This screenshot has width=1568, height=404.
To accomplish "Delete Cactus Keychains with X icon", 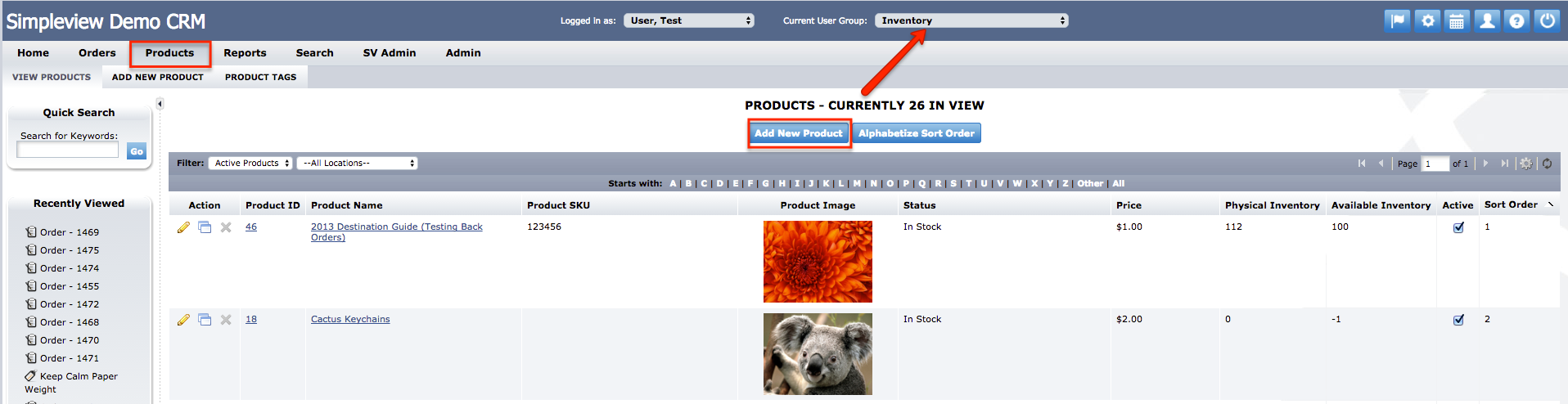I will 226,320.
